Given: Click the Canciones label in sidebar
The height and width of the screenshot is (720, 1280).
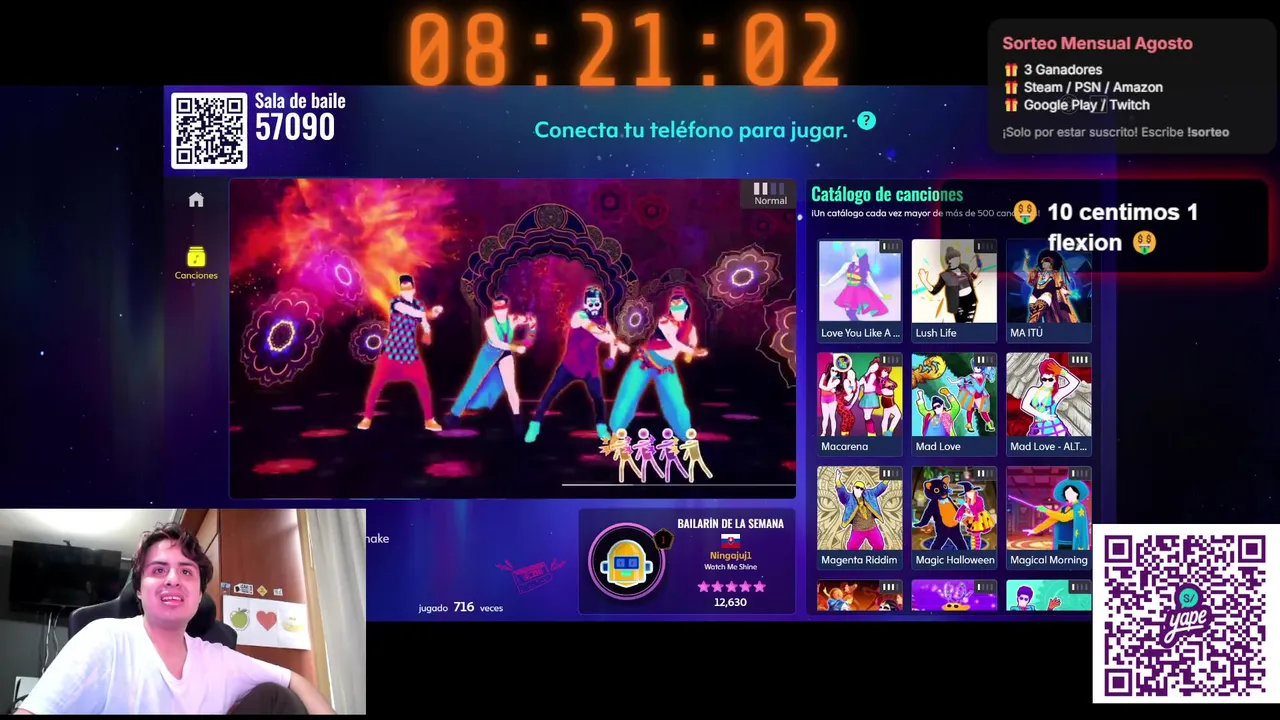Looking at the screenshot, I should coord(196,275).
